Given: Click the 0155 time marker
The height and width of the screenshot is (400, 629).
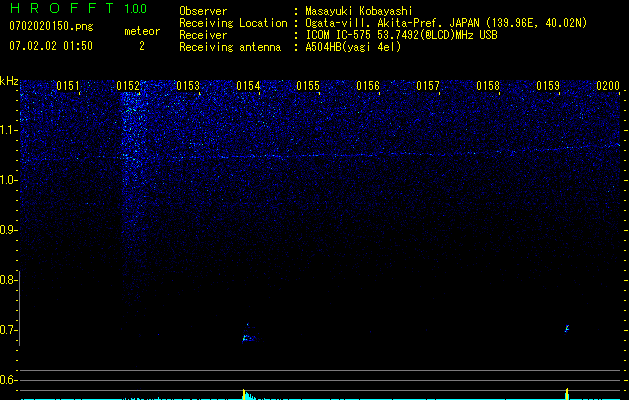Looking at the screenshot, I should click(x=308, y=86).
